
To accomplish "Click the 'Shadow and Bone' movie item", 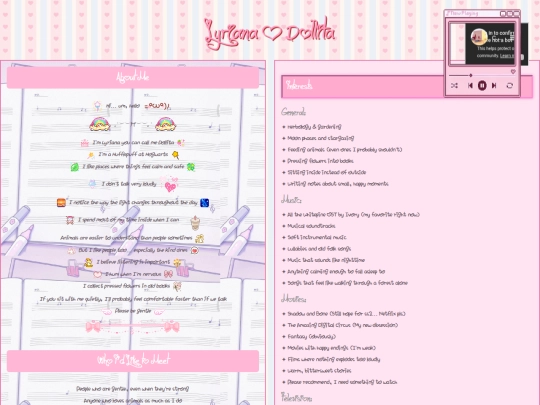I will (346, 314).
